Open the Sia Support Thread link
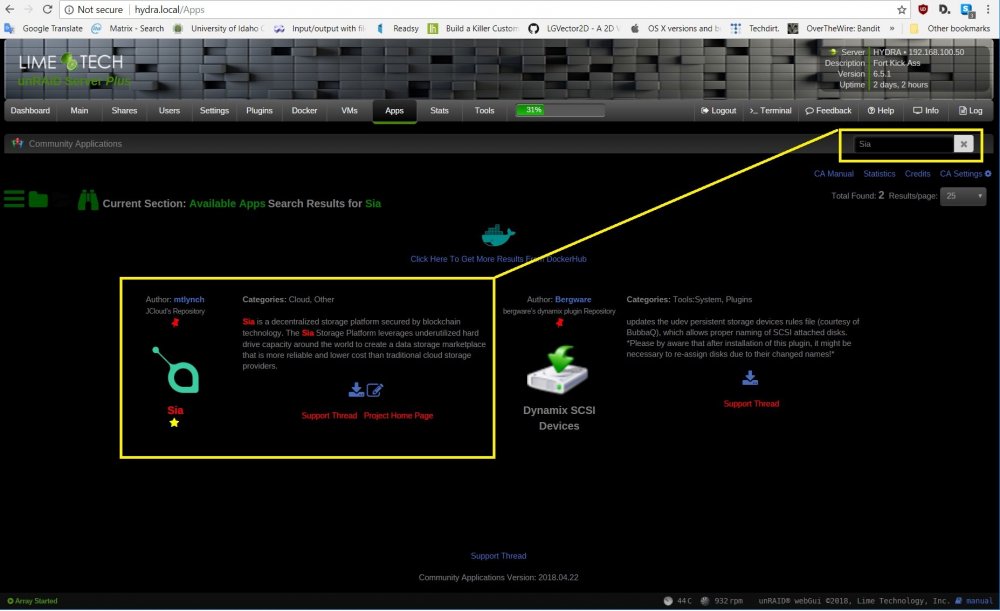The image size is (1000, 611). click(329, 415)
